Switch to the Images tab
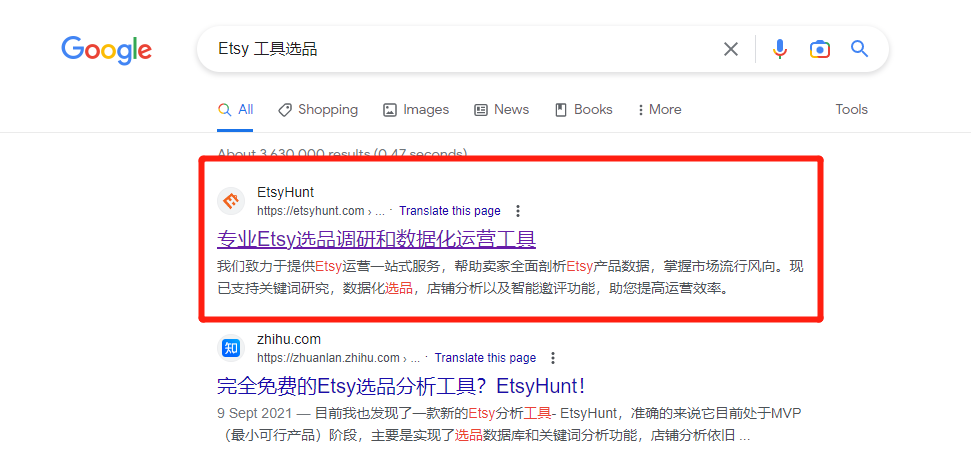 pos(416,110)
